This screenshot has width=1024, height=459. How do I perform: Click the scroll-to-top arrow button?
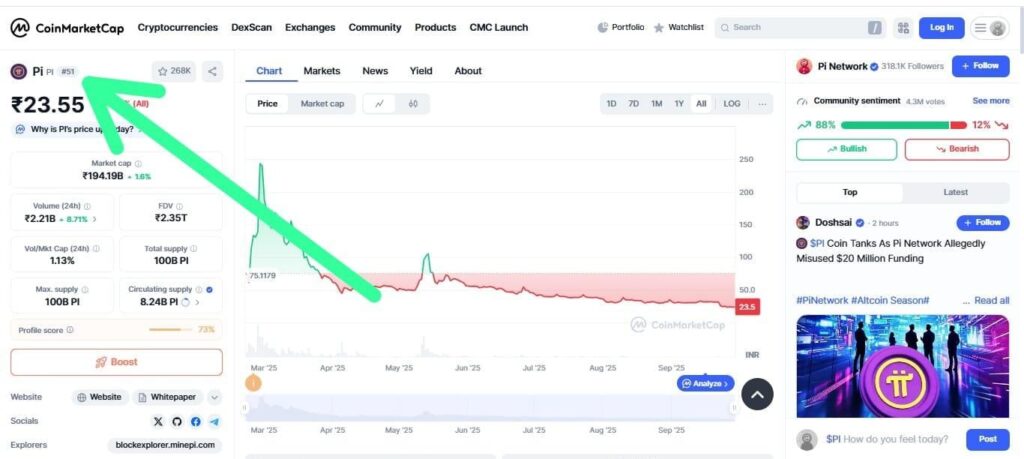click(x=756, y=395)
